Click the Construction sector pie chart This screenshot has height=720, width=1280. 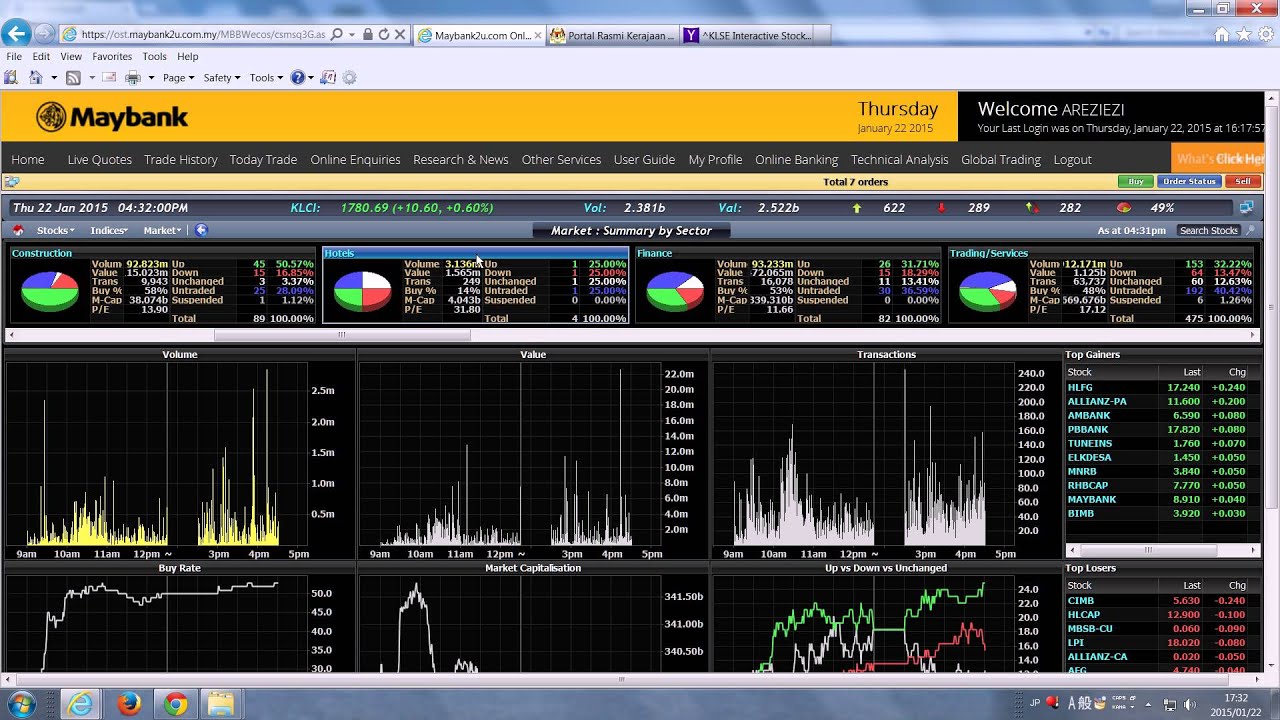[x=50, y=291]
